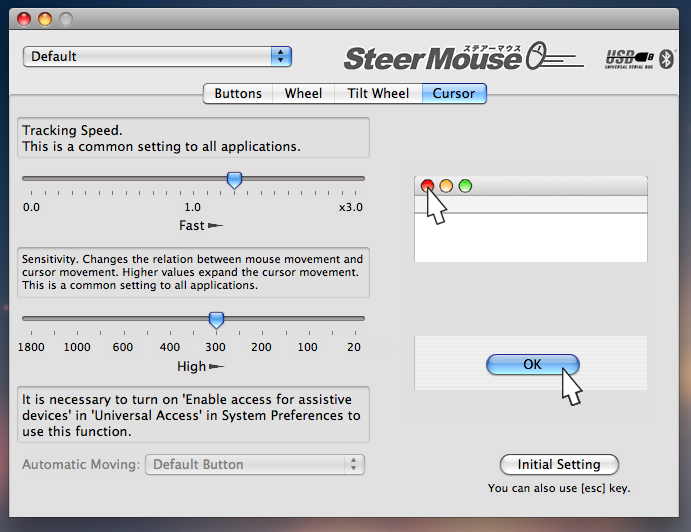Click the 'Fast' label under tracking slider
This screenshot has height=532, width=691.
[192, 226]
